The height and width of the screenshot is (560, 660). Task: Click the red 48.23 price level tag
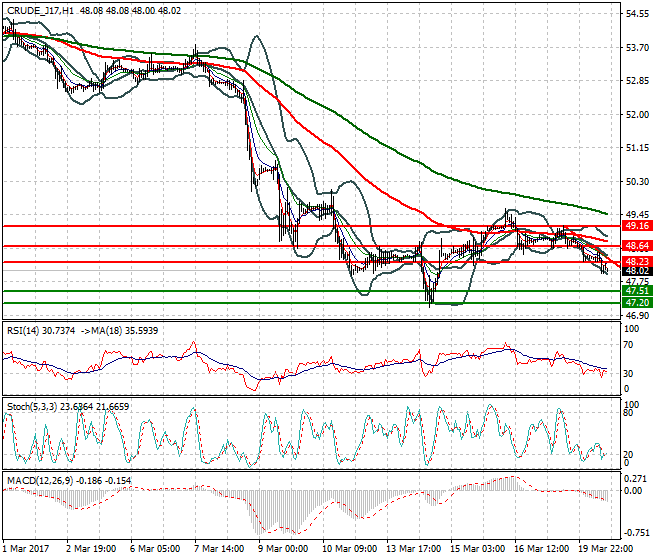(x=637, y=261)
